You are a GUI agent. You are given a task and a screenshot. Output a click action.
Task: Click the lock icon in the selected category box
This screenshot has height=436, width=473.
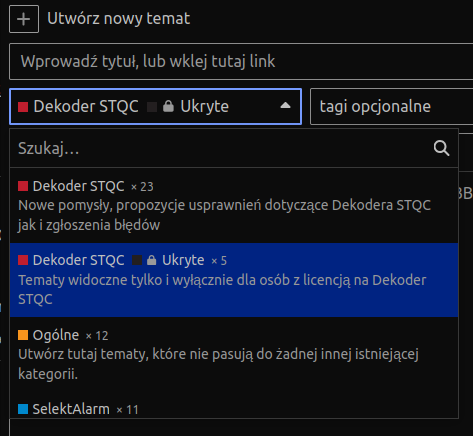168,106
